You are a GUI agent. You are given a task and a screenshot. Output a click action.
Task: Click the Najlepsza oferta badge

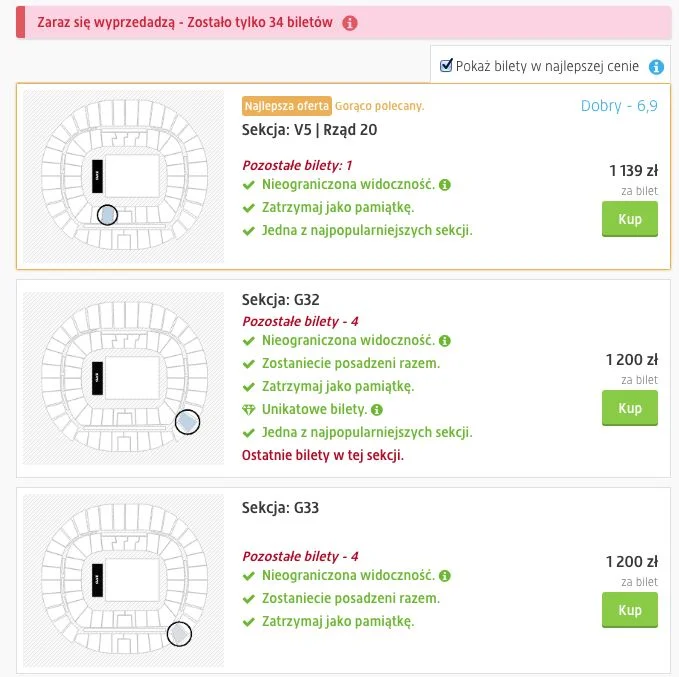point(287,106)
